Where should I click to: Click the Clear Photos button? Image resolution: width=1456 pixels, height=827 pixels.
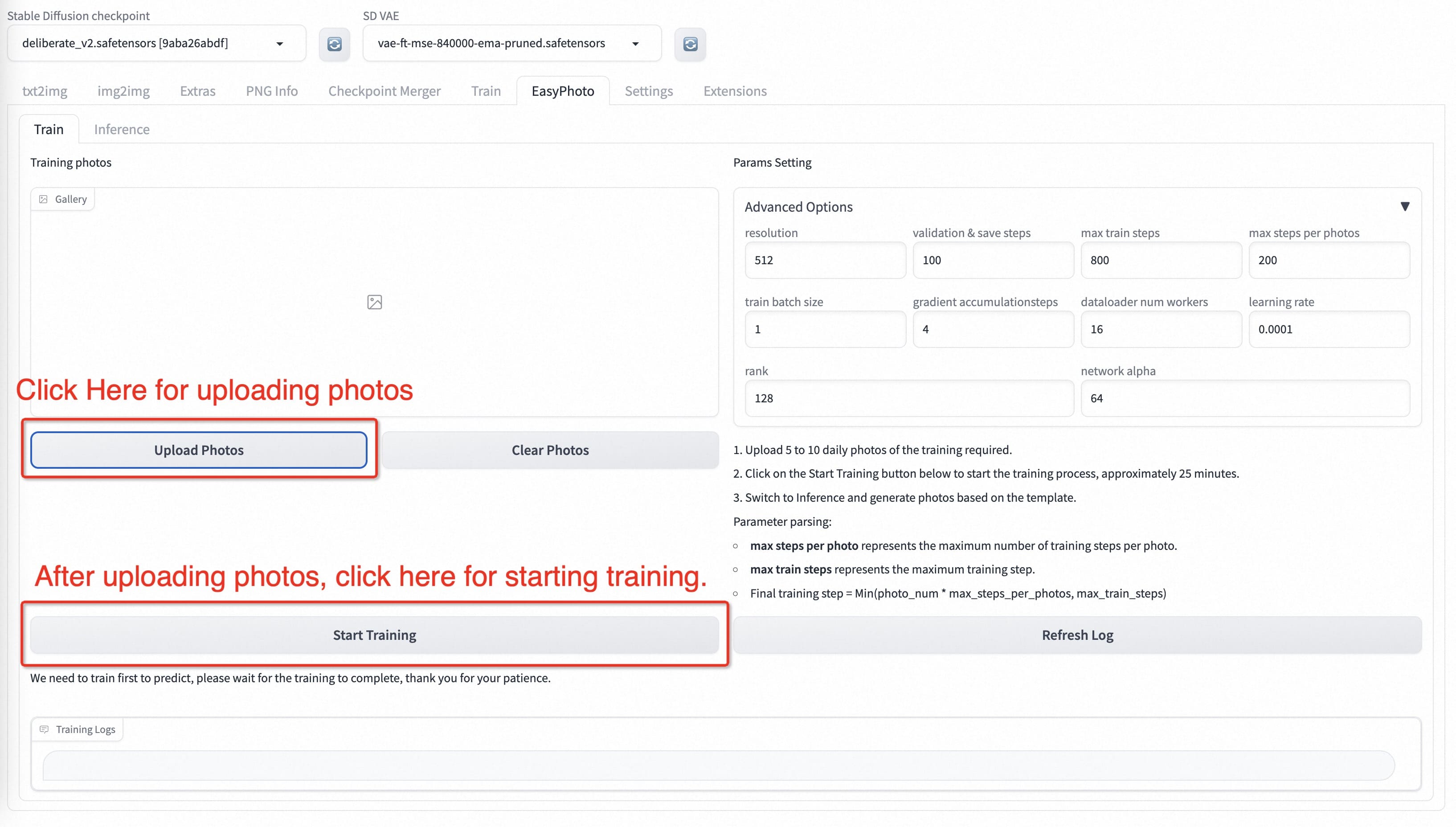coord(550,450)
